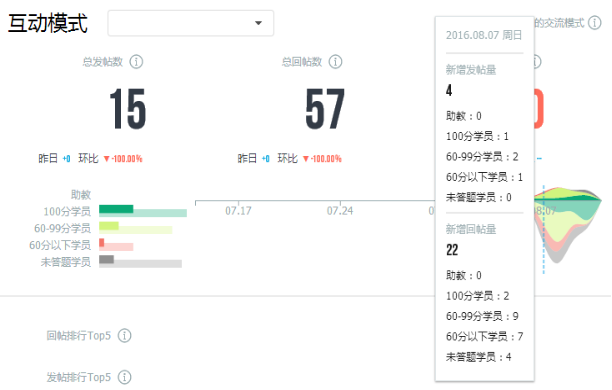The width and height of the screenshot is (612, 390).
Task: Click the empty 互动模式 combo box field
Action: click(190, 23)
